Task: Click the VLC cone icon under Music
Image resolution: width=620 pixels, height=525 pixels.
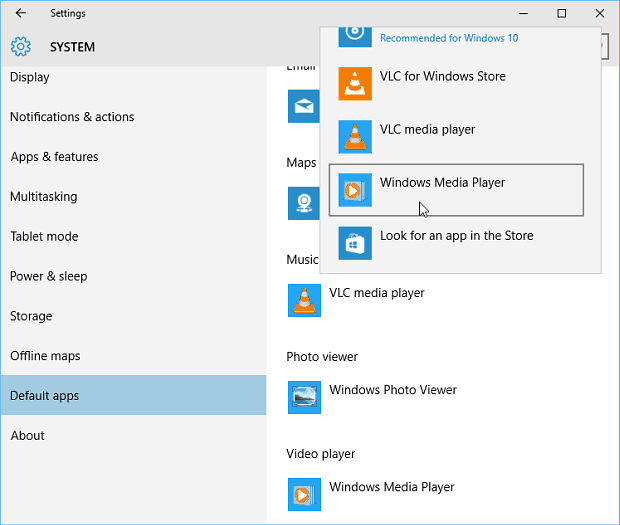Action: [x=304, y=300]
